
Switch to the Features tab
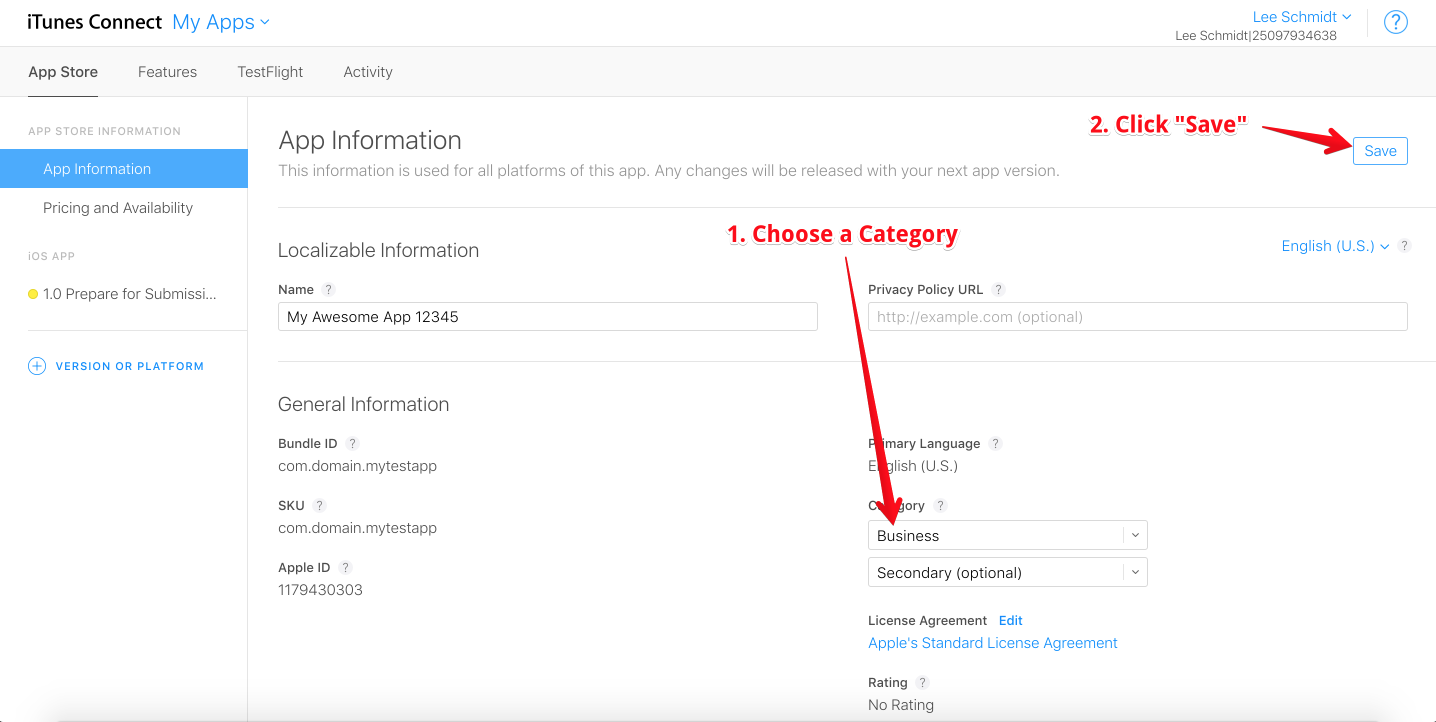[167, 72]
